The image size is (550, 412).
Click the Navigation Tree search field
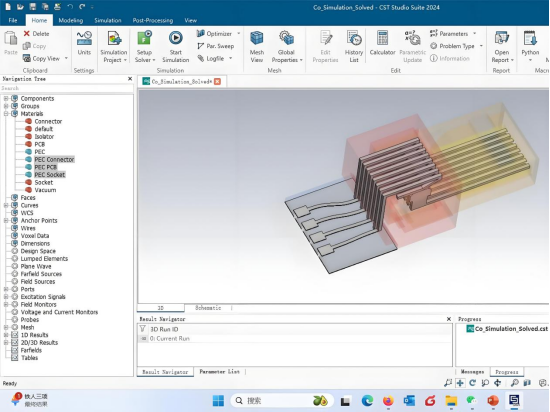click(x=67, y=88)
